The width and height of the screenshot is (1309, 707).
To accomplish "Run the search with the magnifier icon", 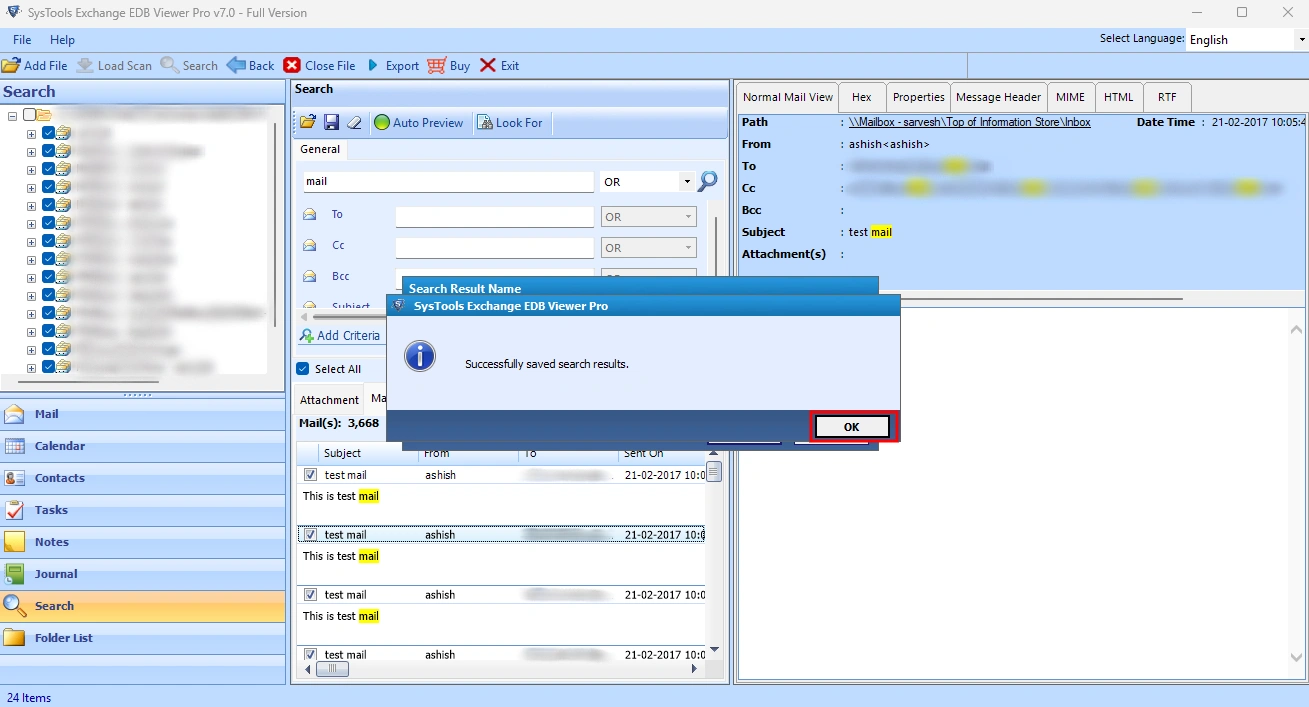I will coord(708,181).
